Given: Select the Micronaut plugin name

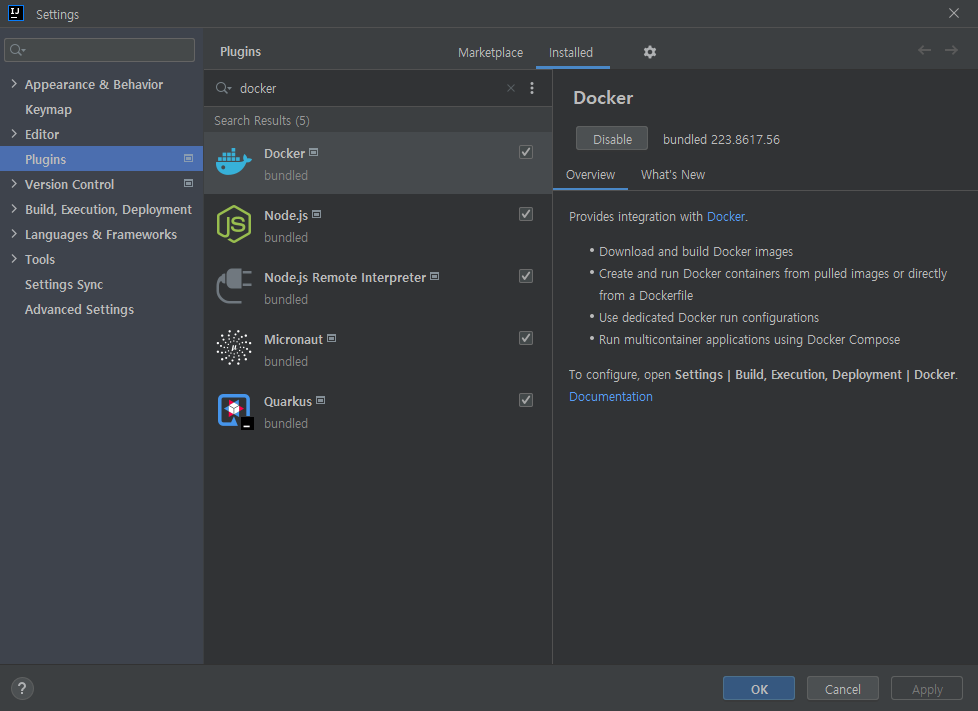Looking at the screenshot, I should 293,339.
